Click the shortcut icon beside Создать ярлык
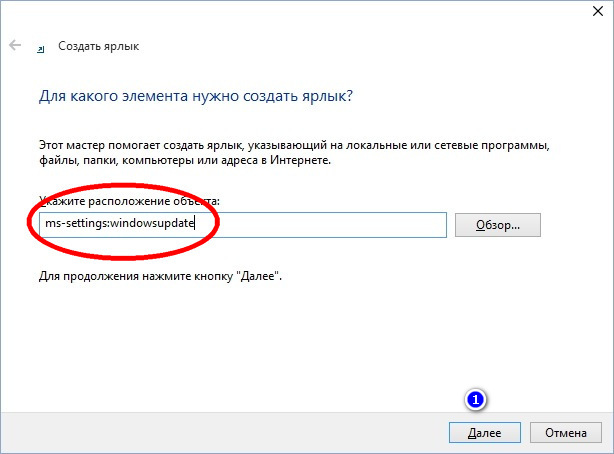The height and width of the screenshot is (454, 614). pyautogui.click(x=41, y=49)
